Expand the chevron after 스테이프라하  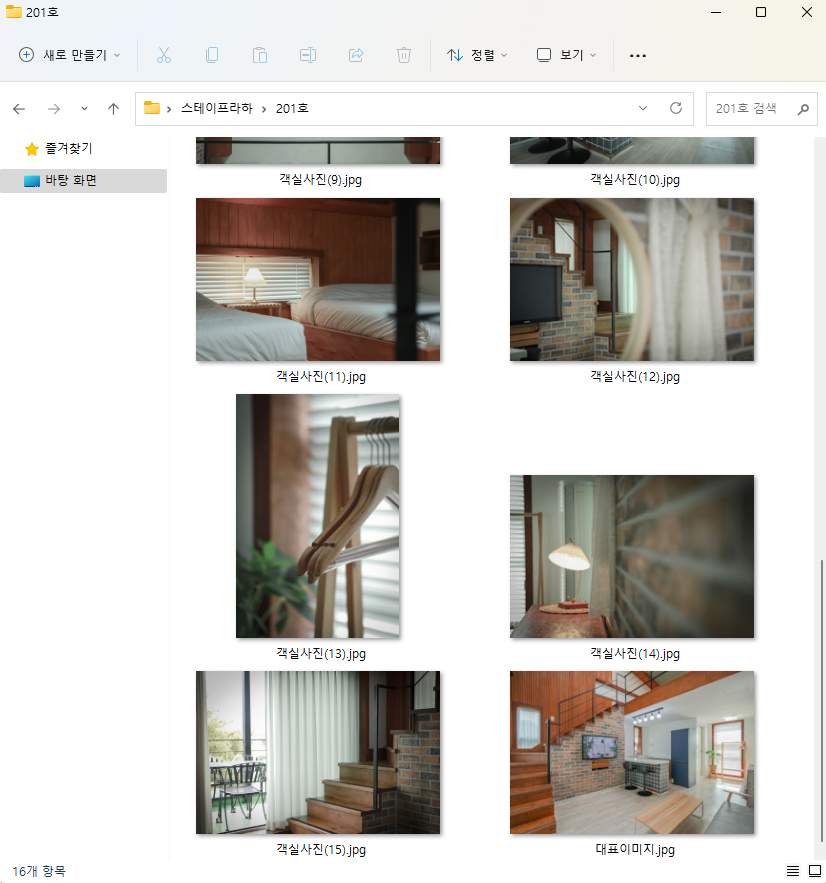[264, 109]
